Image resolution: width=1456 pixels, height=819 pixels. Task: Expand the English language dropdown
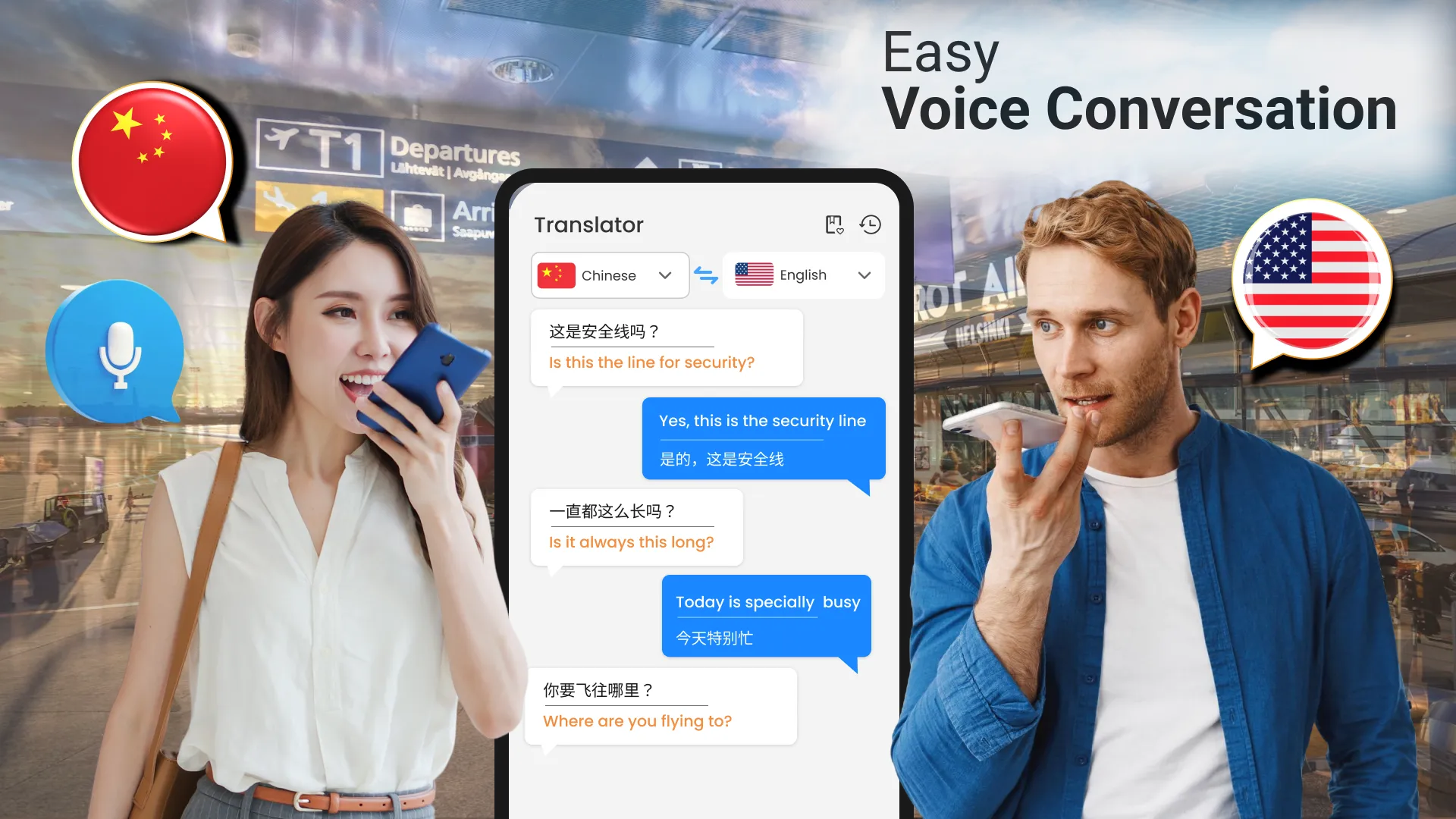pyautogui.click(x=863, y=274)
